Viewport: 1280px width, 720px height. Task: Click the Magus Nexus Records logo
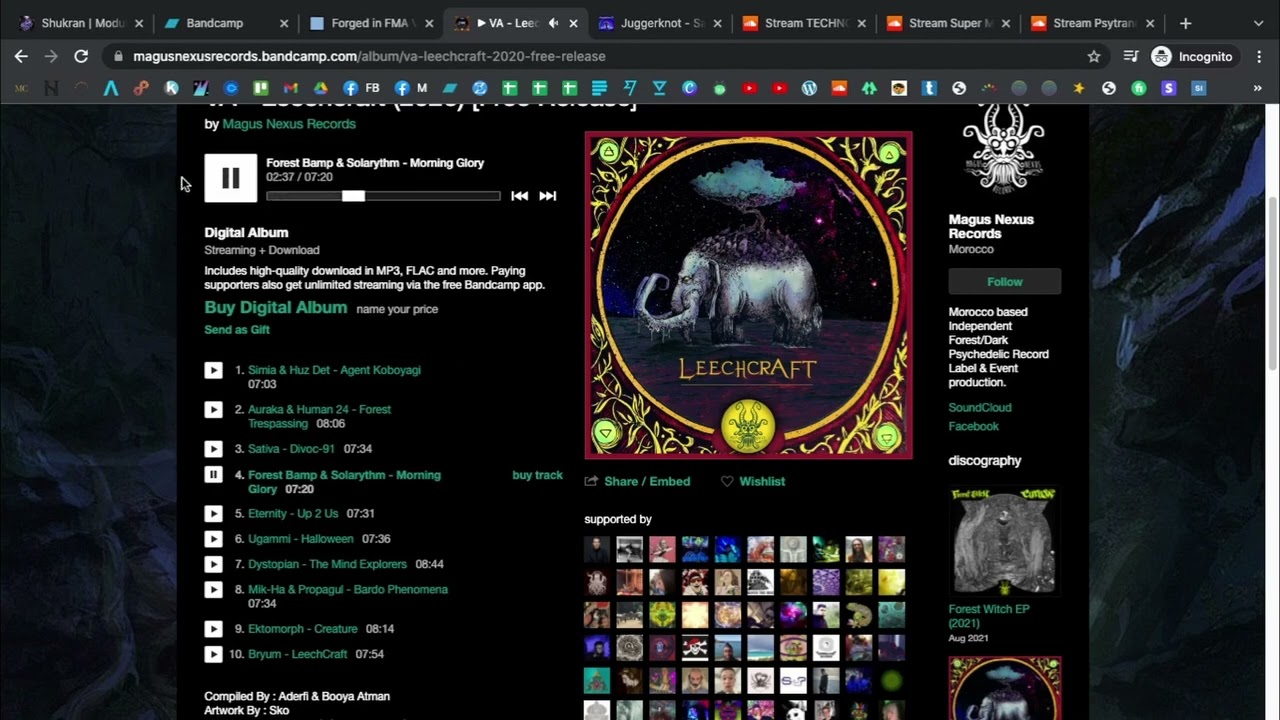pos(1003,151)
